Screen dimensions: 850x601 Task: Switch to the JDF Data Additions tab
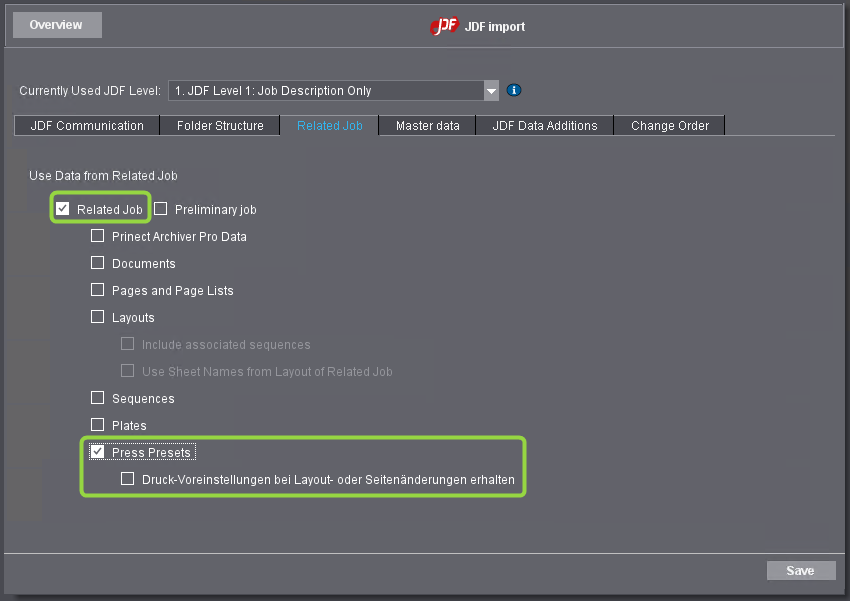coord(544,125)
